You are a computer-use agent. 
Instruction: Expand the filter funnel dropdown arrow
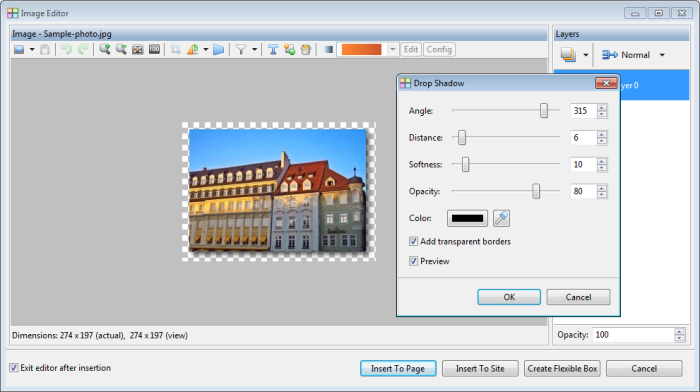coord(254,50)
